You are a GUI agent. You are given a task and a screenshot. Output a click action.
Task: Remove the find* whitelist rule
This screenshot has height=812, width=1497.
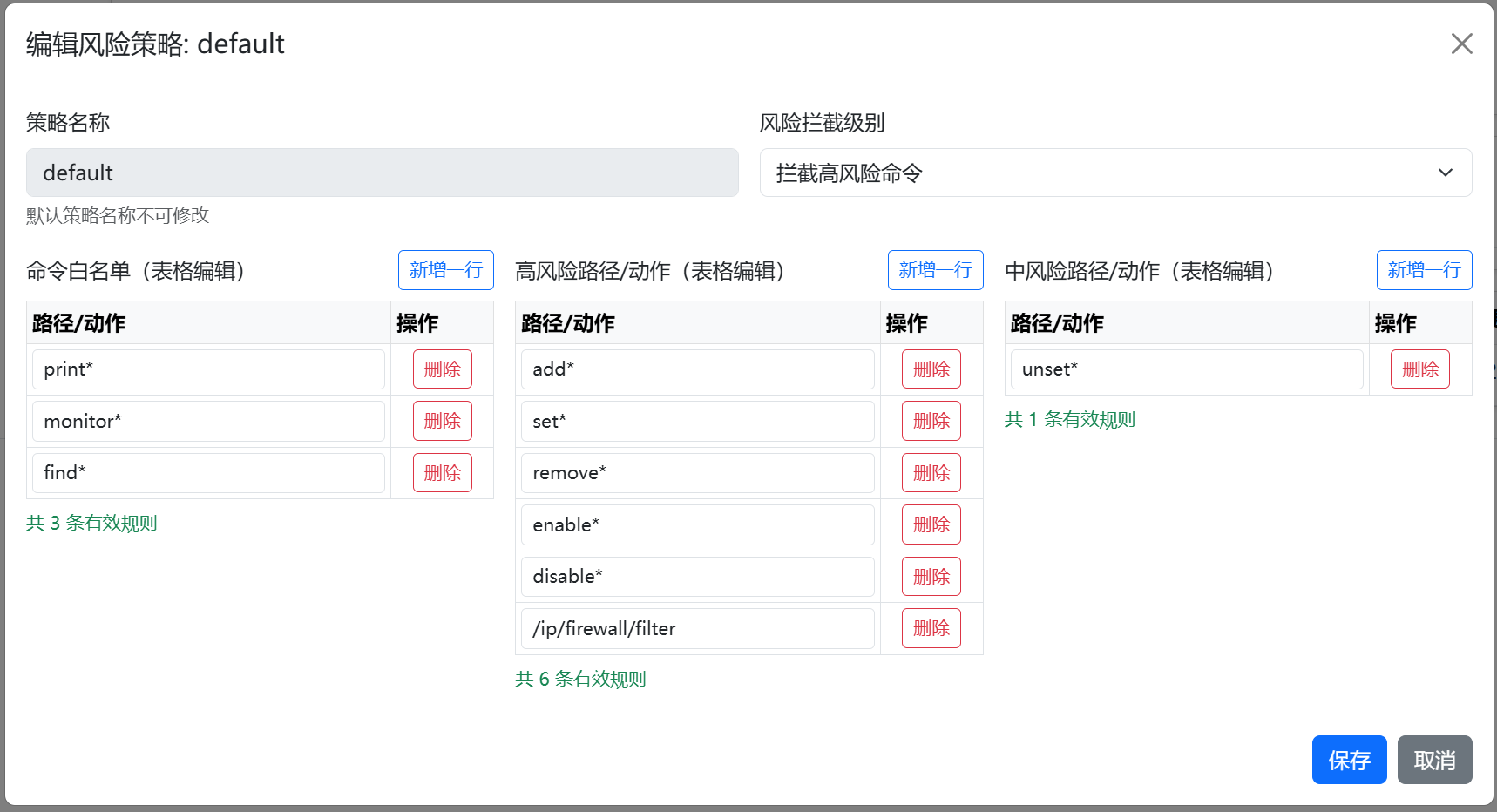click(442, 473)
